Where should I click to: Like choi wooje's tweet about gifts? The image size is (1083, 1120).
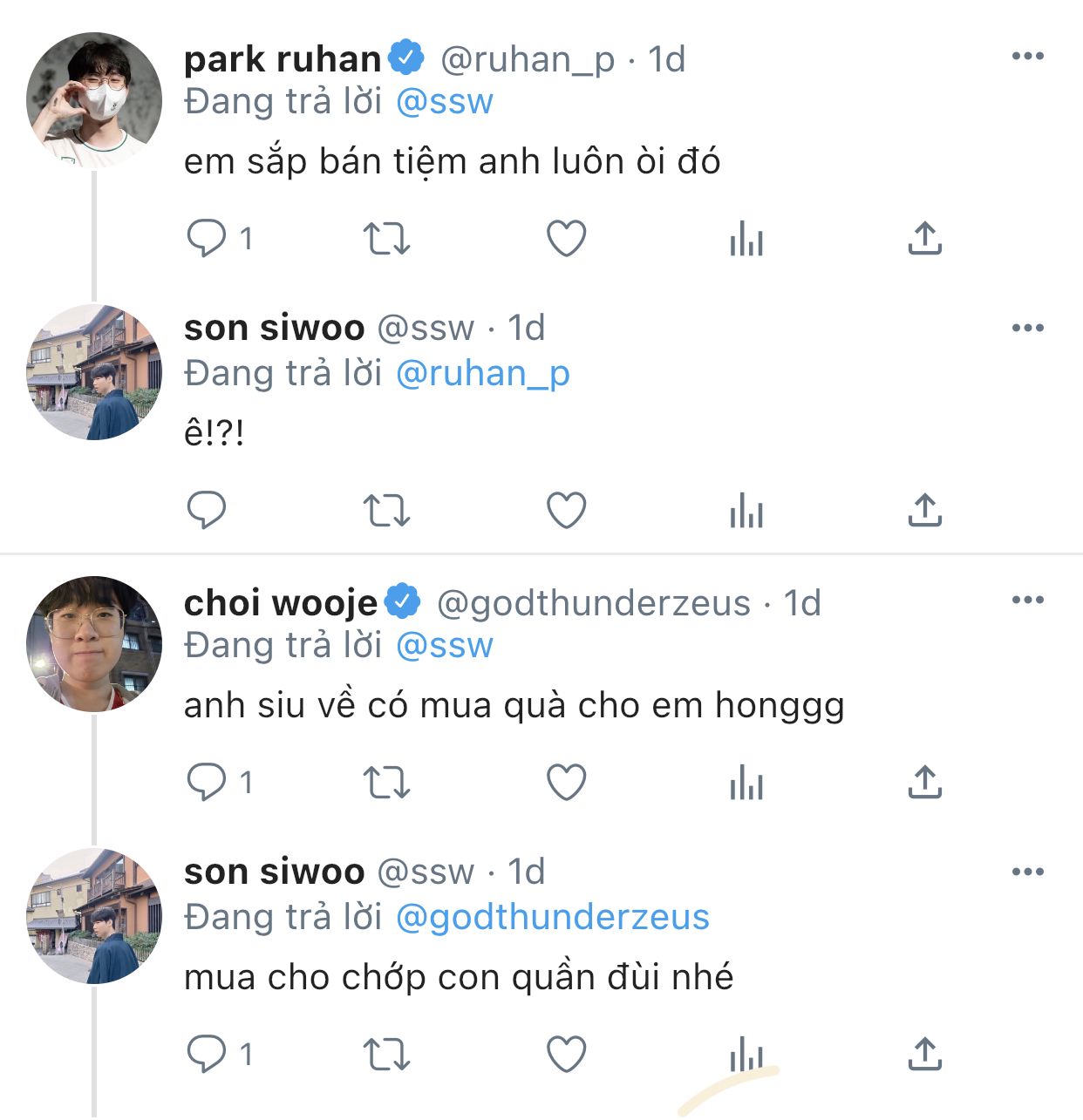tap(566, 782)
